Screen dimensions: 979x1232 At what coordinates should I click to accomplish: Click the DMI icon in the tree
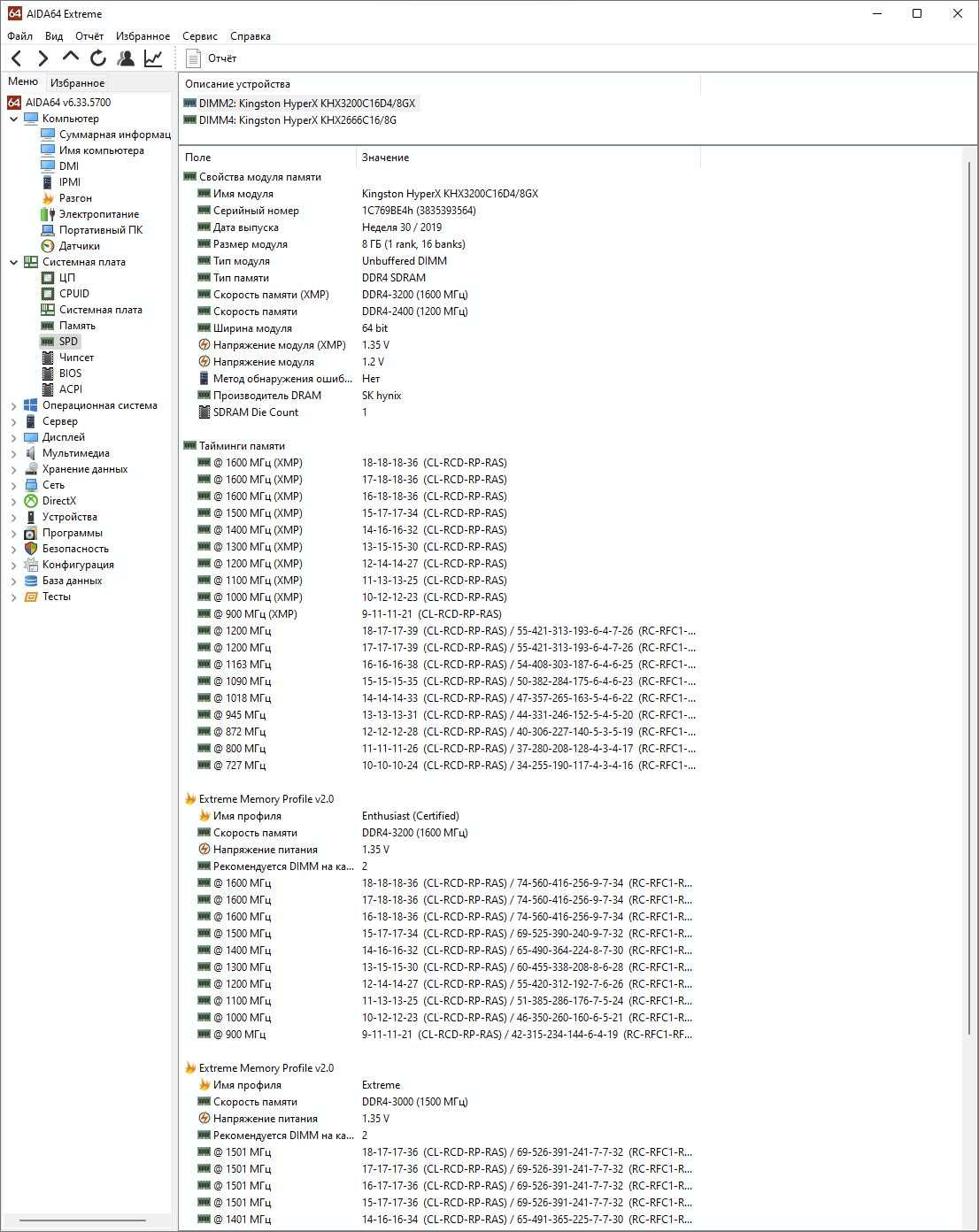48,166
